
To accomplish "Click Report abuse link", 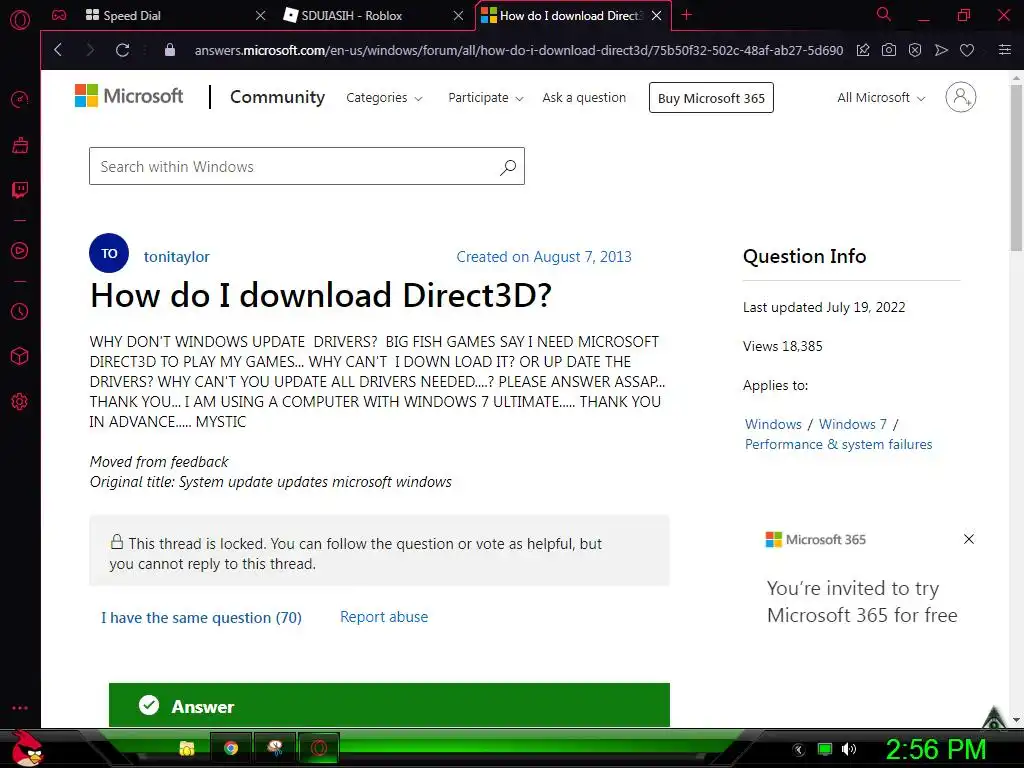I will tap(384, 617).
